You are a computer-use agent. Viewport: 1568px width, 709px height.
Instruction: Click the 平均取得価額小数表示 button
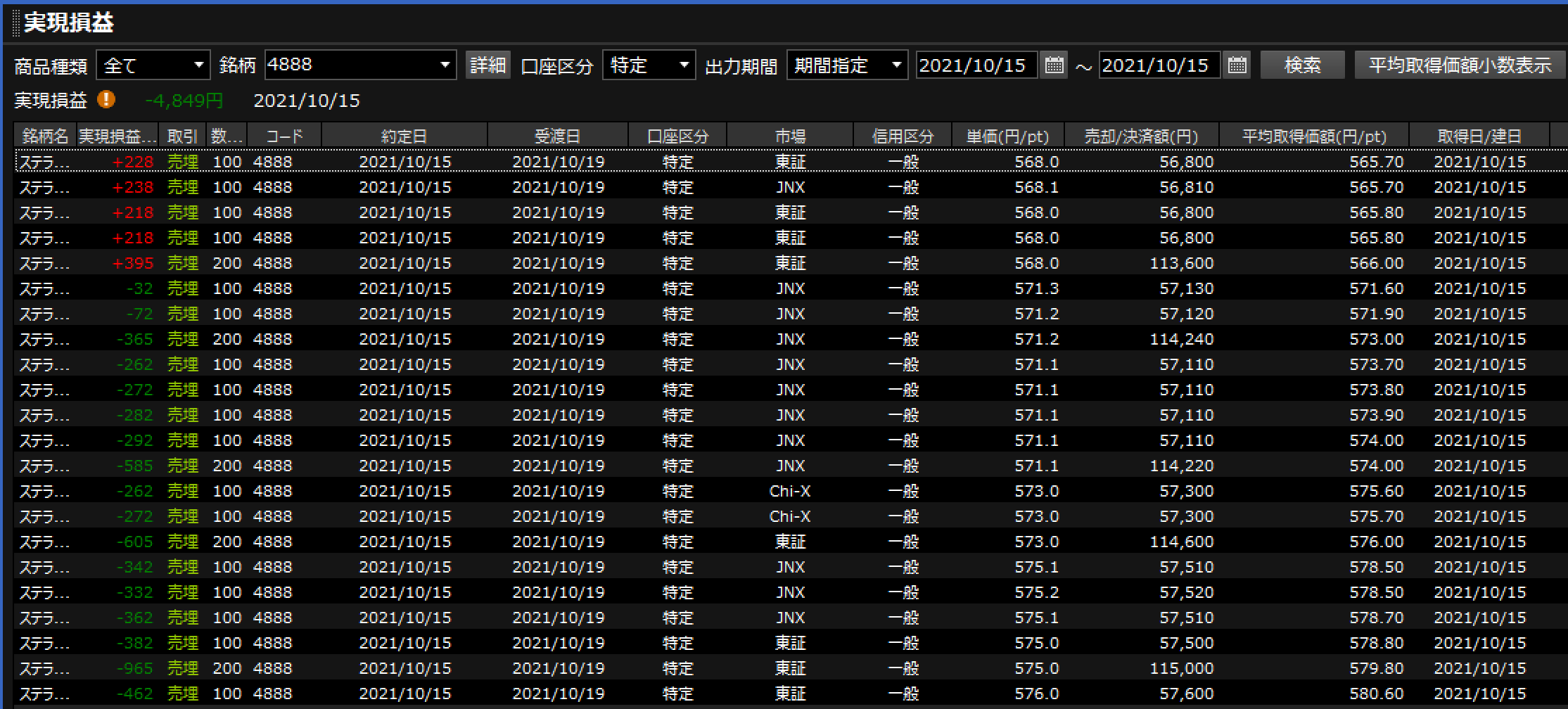click(1460, 65)
